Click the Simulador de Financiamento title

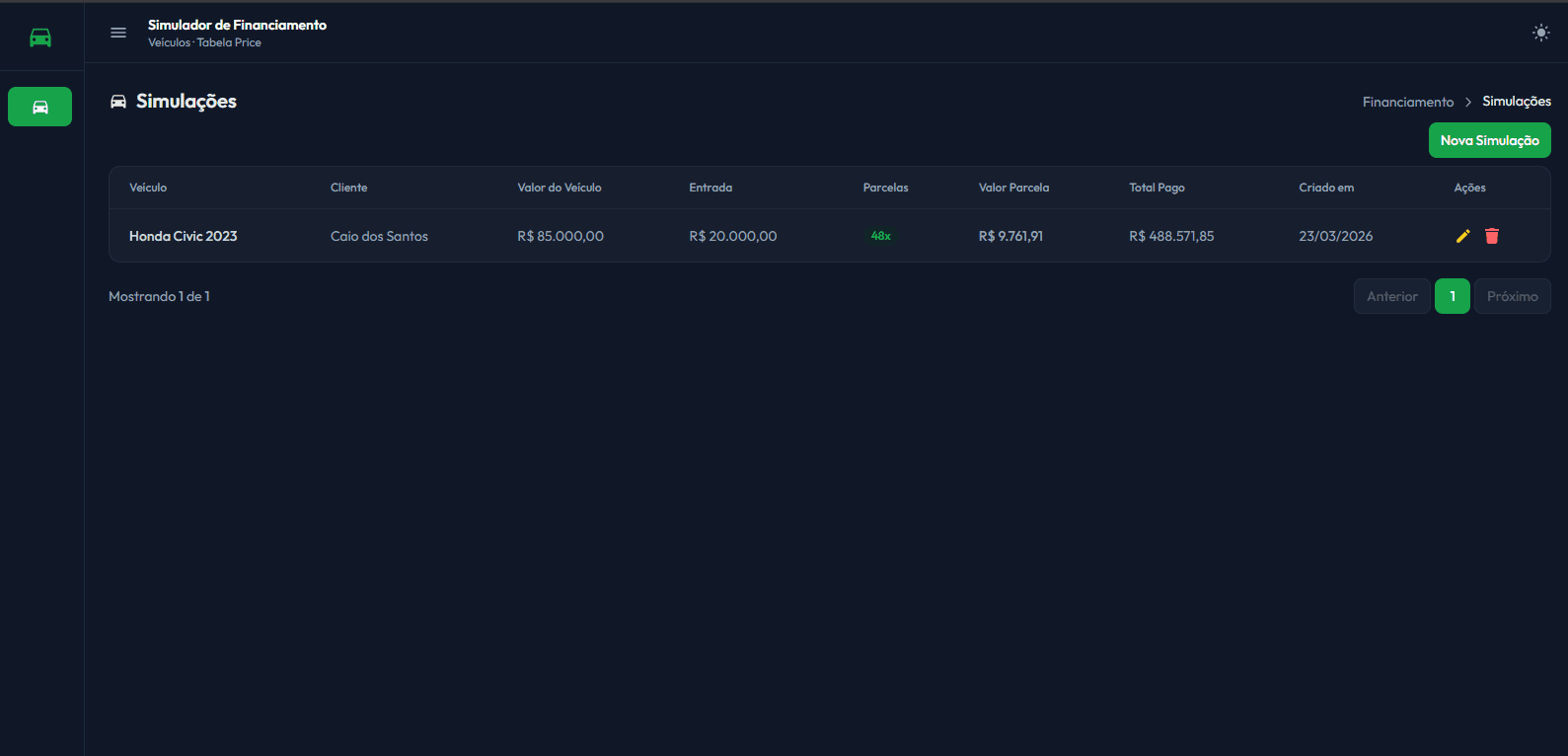pyautogui.click(x=237, y=25)
